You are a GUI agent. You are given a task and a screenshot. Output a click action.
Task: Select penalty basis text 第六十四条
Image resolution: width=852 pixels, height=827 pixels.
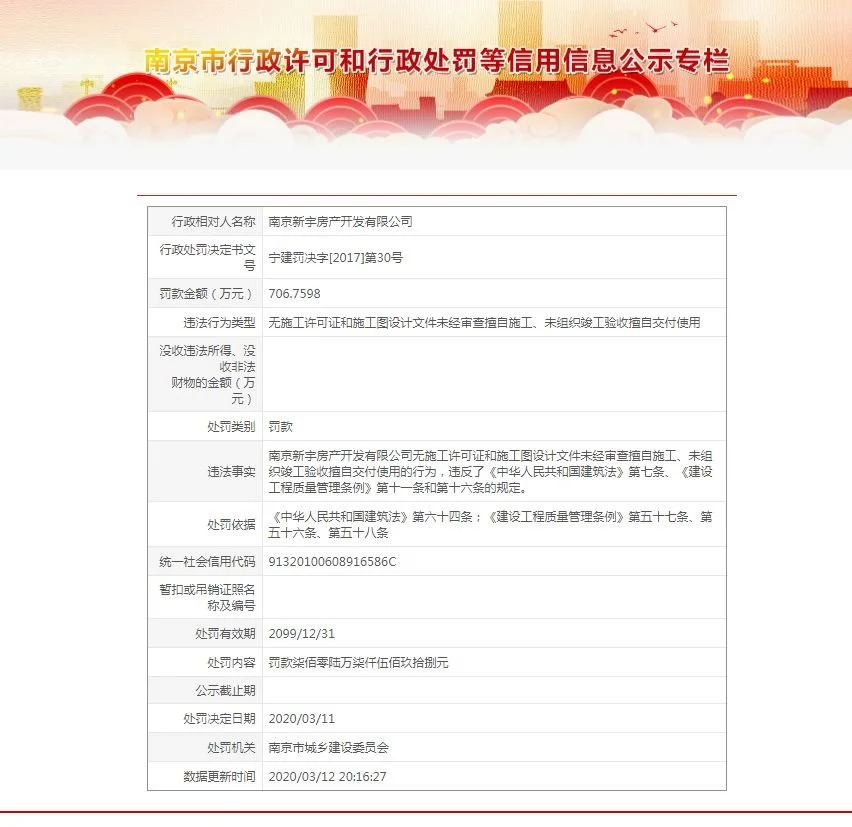click(x=442, y=517)
